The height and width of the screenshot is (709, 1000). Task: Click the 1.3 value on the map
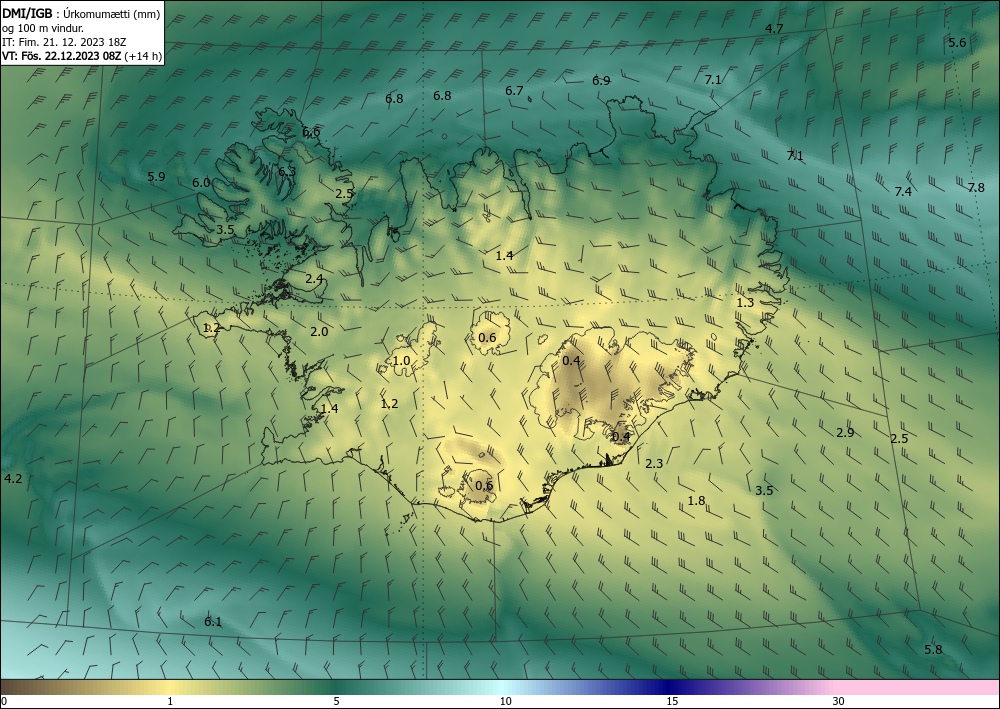[745, 303]
